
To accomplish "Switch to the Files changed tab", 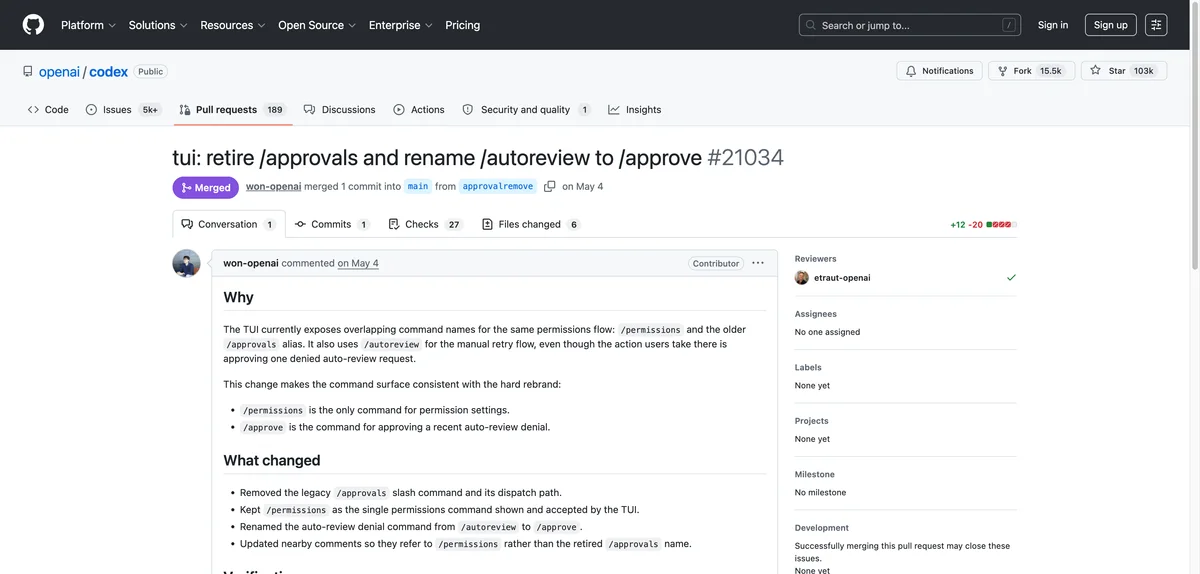I will (x=531, y=224).
